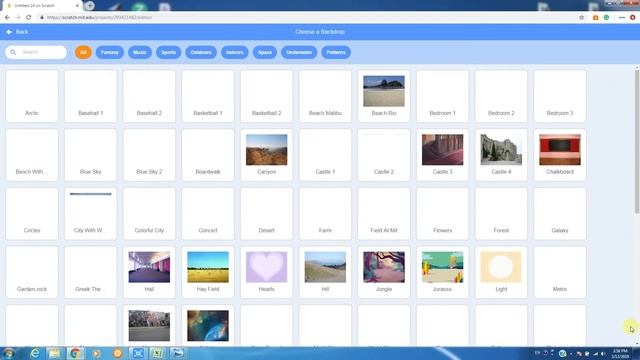Screen dimensions: 640x360
Task: Choose the Baseball 1 backdrop
Action: pyautogui.click(x=91, y=96)
